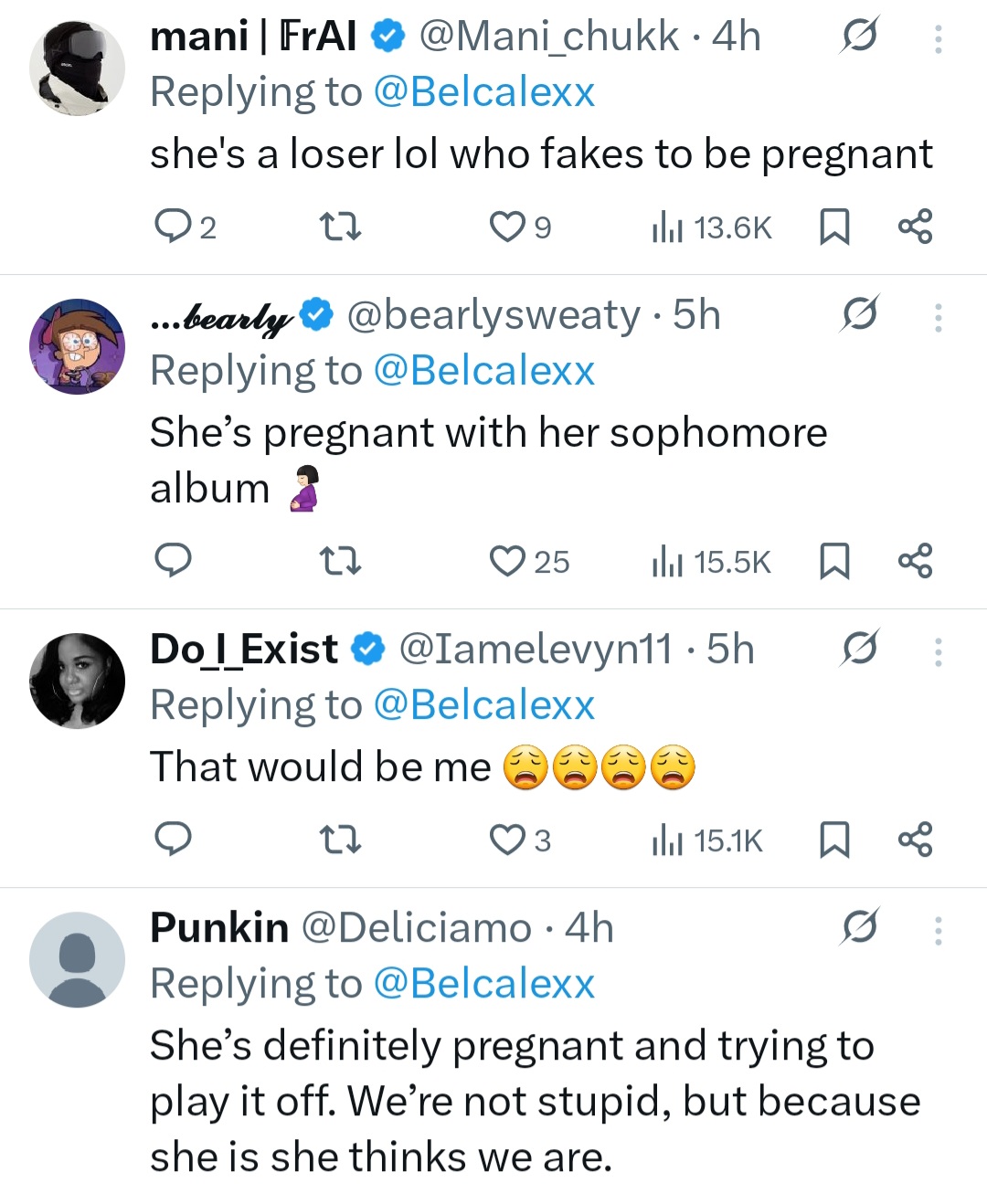
Task: Like bearlysweaty's tweet with 25 likes
Action: 507,561
